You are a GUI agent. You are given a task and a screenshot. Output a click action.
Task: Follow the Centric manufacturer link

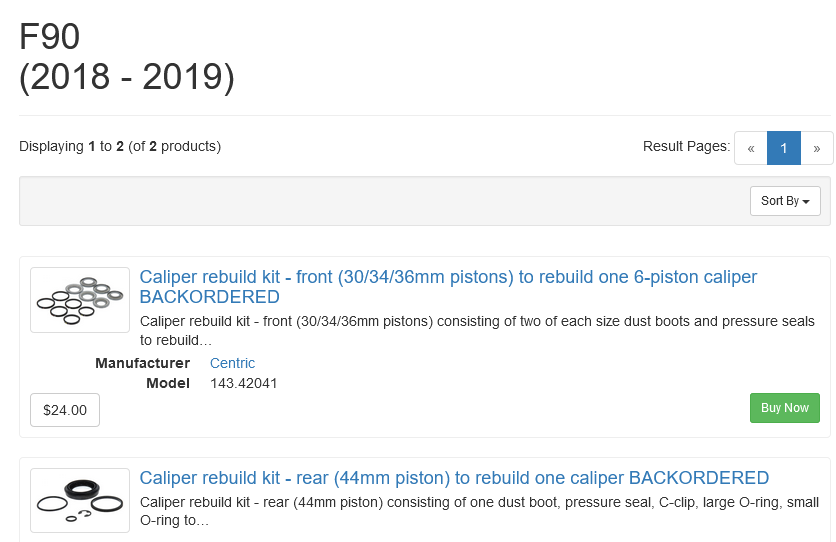tap(232, 363)
